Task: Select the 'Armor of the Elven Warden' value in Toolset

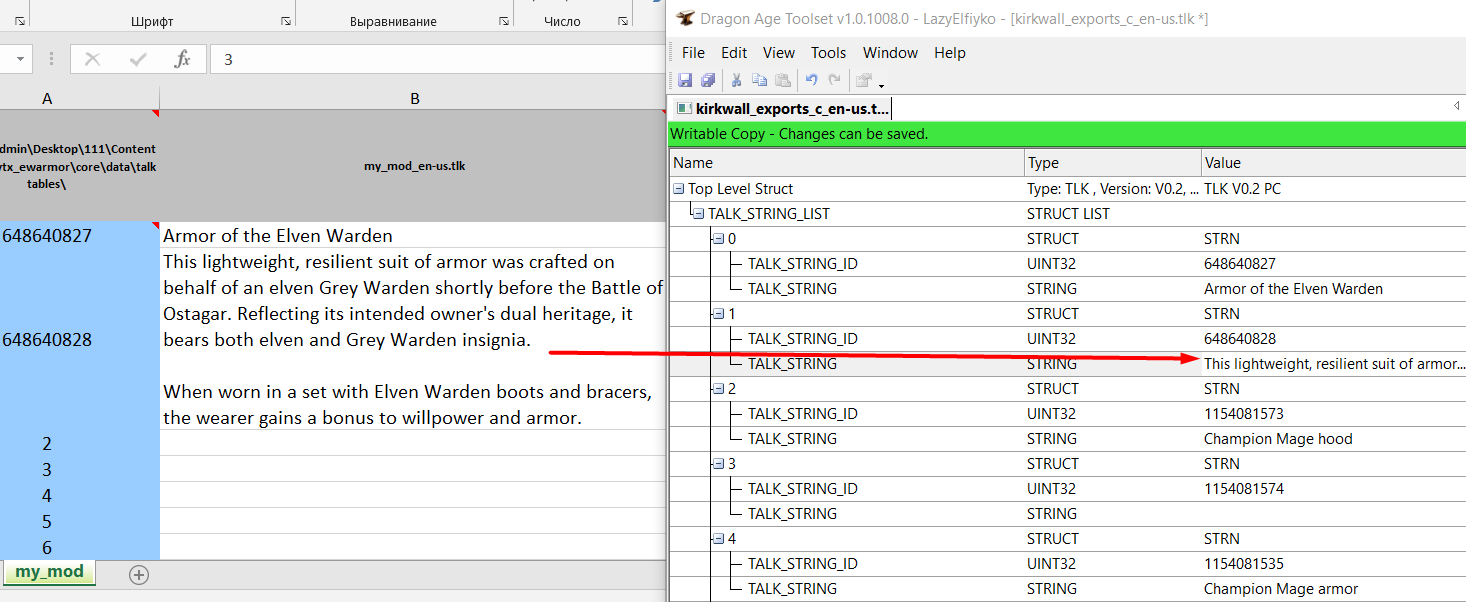Action: (1293, 289)
